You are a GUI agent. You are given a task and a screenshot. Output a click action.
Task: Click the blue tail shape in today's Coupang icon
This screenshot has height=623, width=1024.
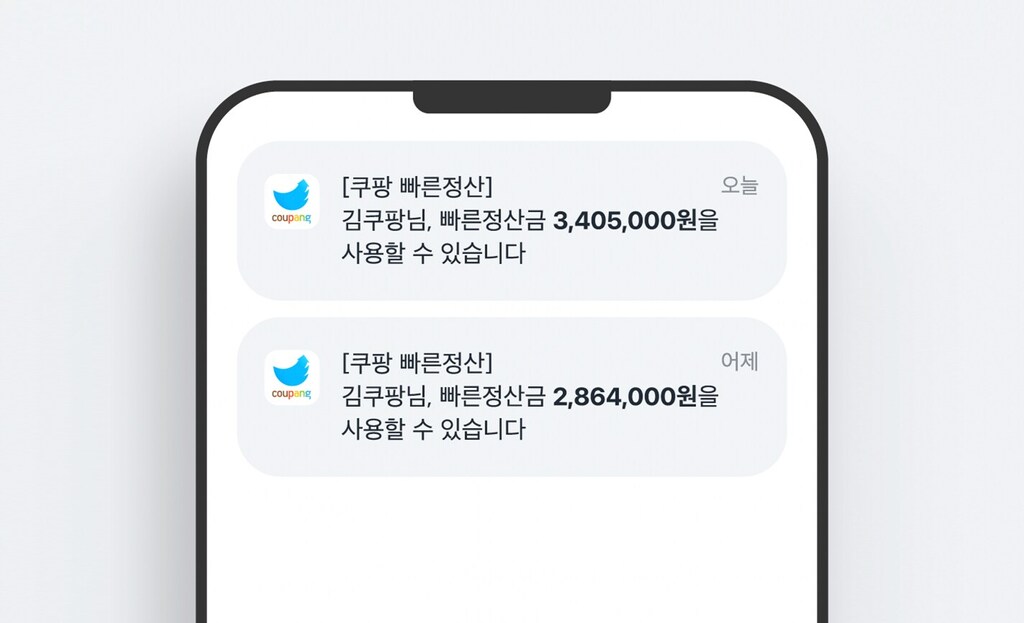(x=292, y=195)
